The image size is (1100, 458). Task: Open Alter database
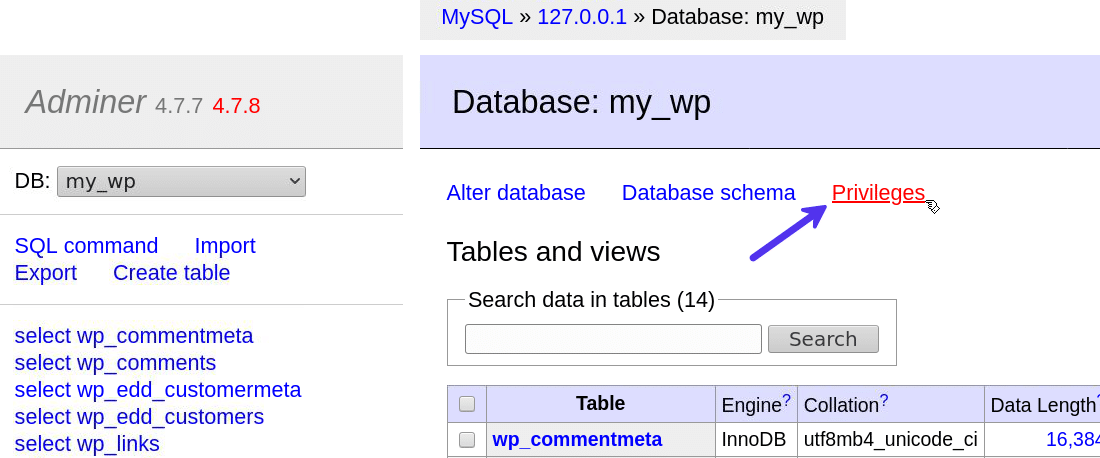[516, 193]
